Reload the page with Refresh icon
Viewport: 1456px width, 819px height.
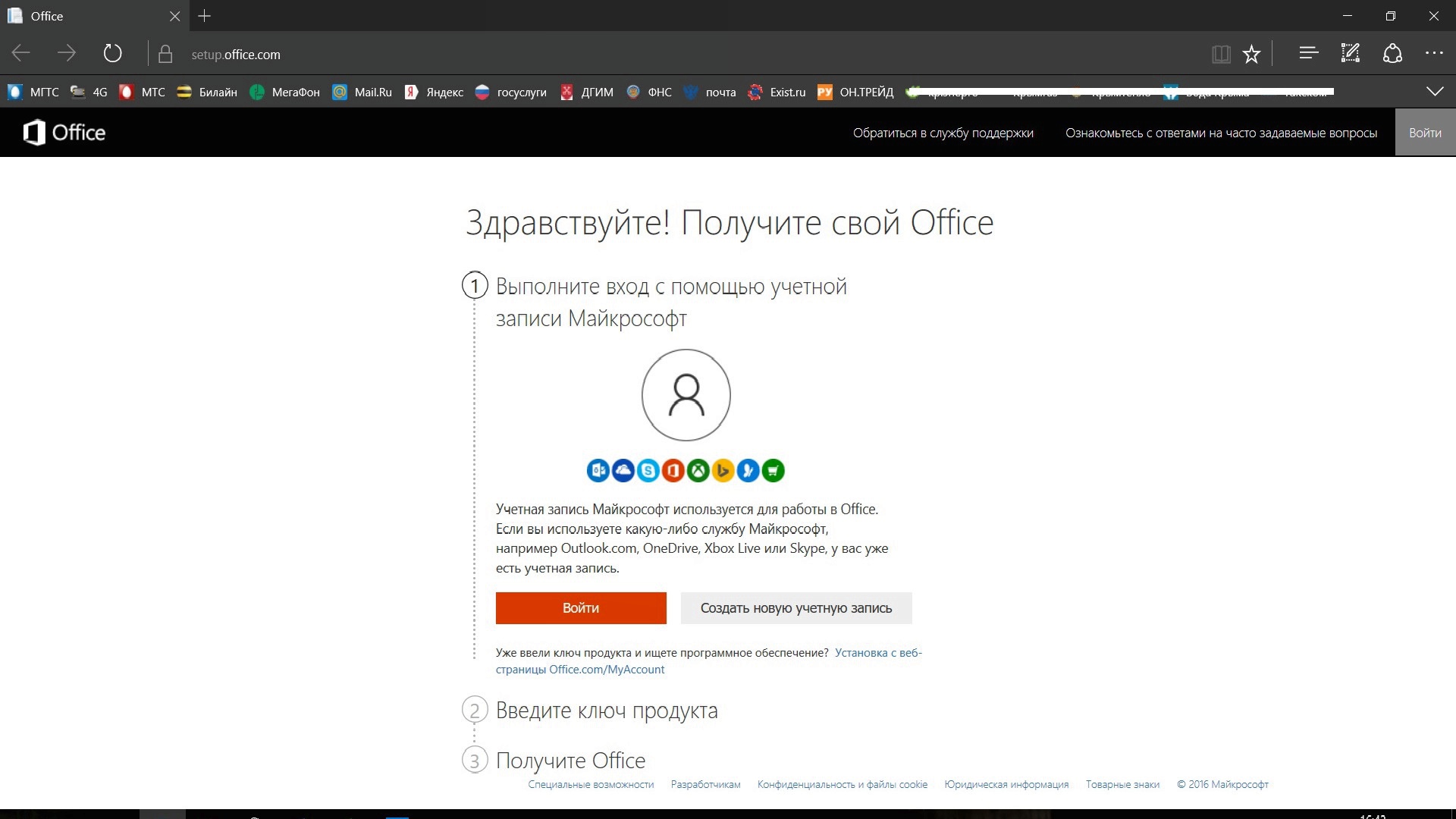[112, 53]
